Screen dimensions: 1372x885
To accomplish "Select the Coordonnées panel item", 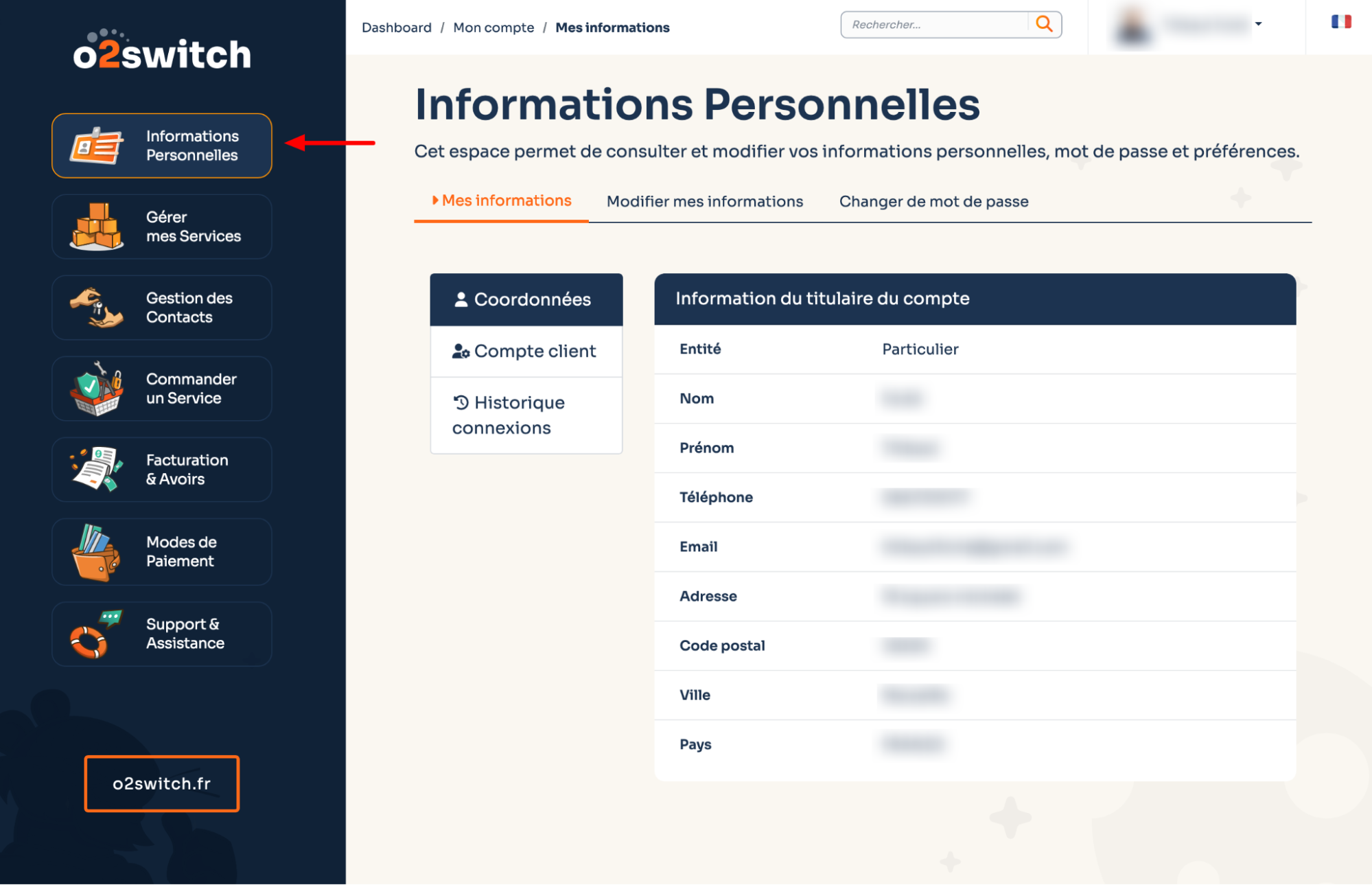I will (526, 299).
